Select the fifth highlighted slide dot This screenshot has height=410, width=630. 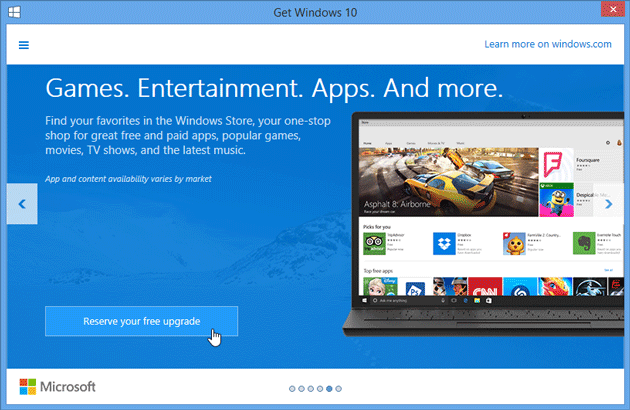329,389
